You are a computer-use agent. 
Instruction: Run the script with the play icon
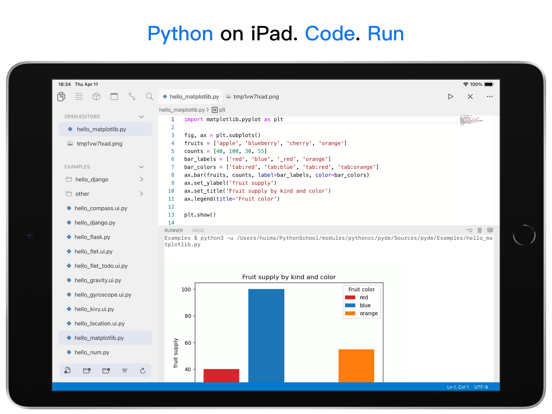450,96
